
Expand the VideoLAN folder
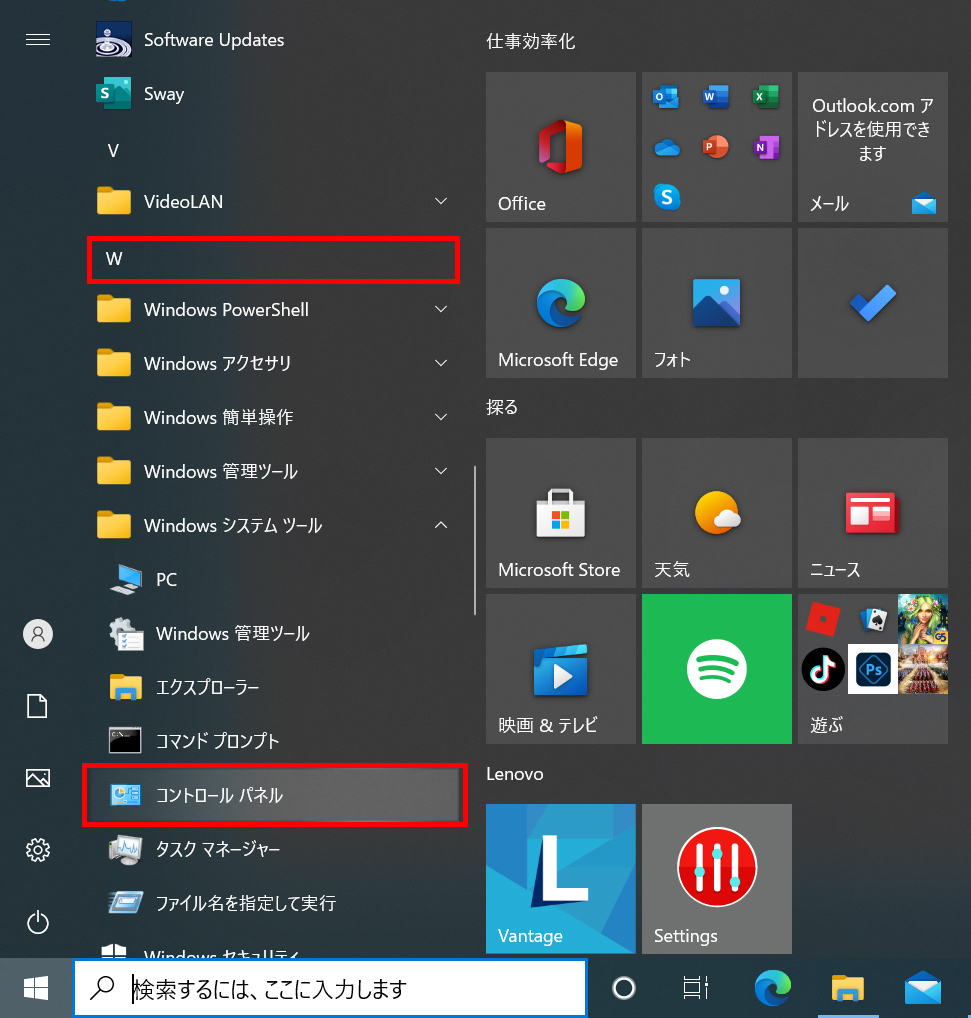tap(273, 201)
